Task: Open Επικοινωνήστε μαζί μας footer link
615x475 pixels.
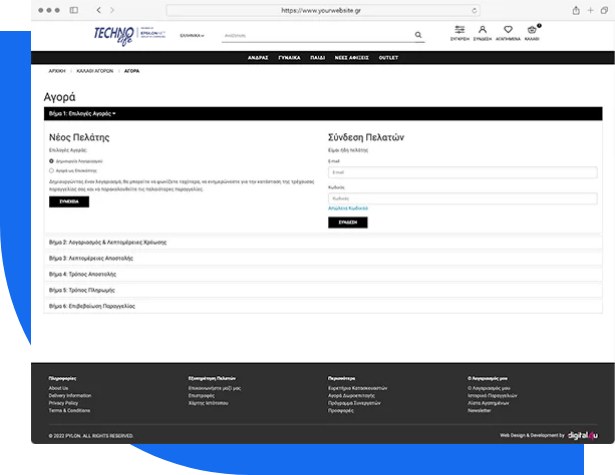Action: pyautogui.click(x=215, y=388)
